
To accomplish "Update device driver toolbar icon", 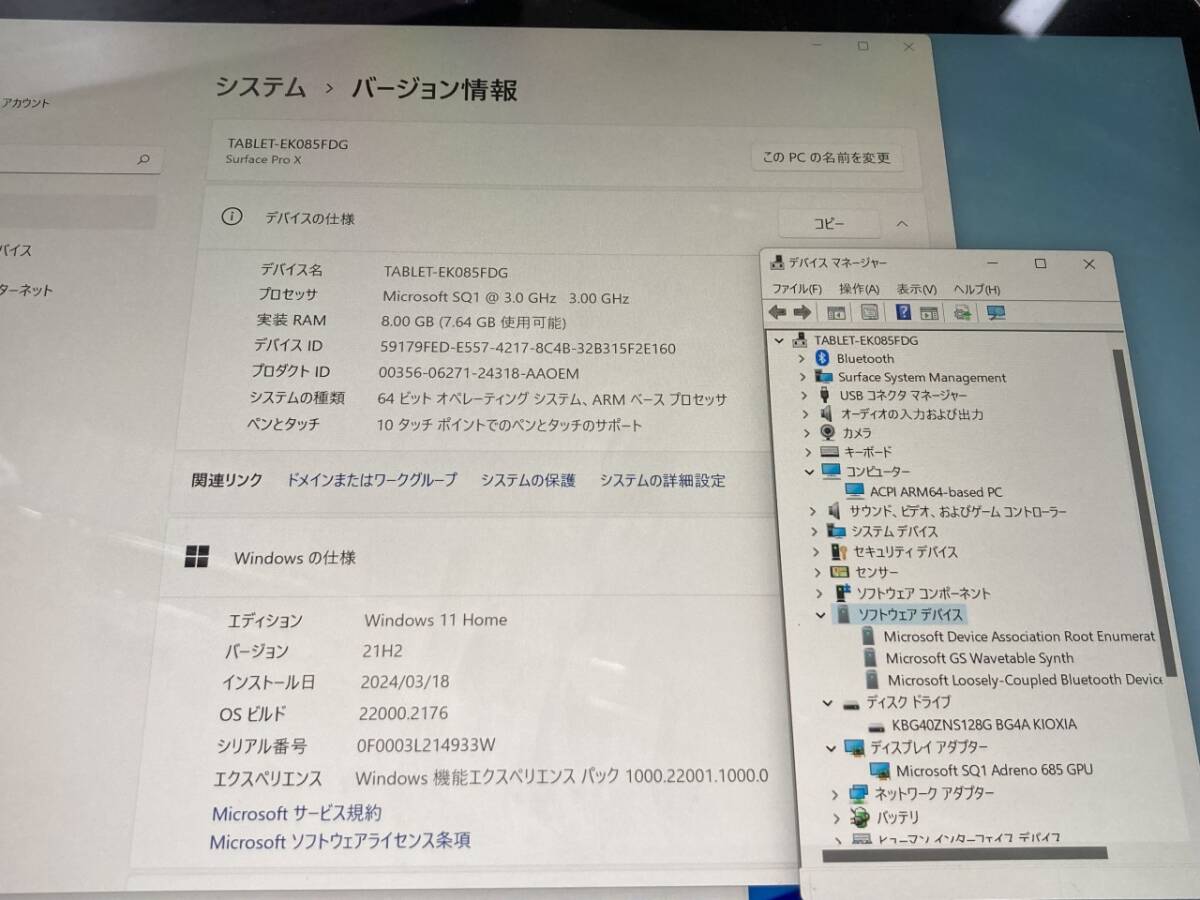I will tap(962, 313).
